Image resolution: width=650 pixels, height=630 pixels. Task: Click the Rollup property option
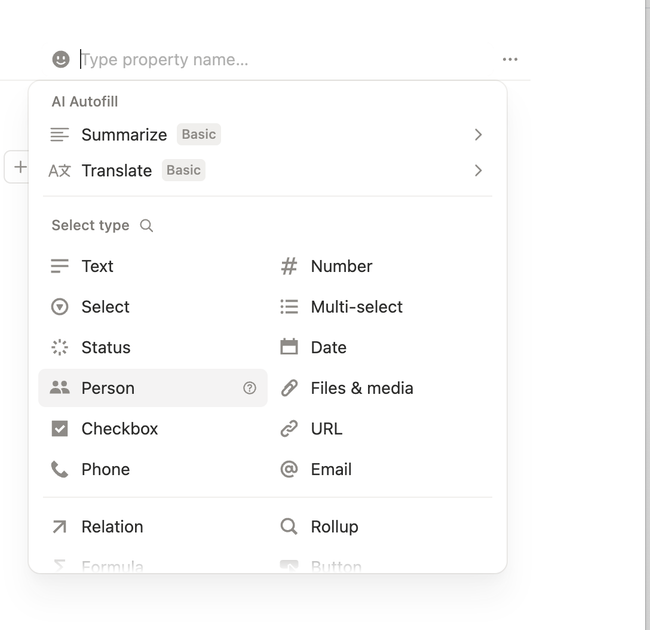pos(382,527)
